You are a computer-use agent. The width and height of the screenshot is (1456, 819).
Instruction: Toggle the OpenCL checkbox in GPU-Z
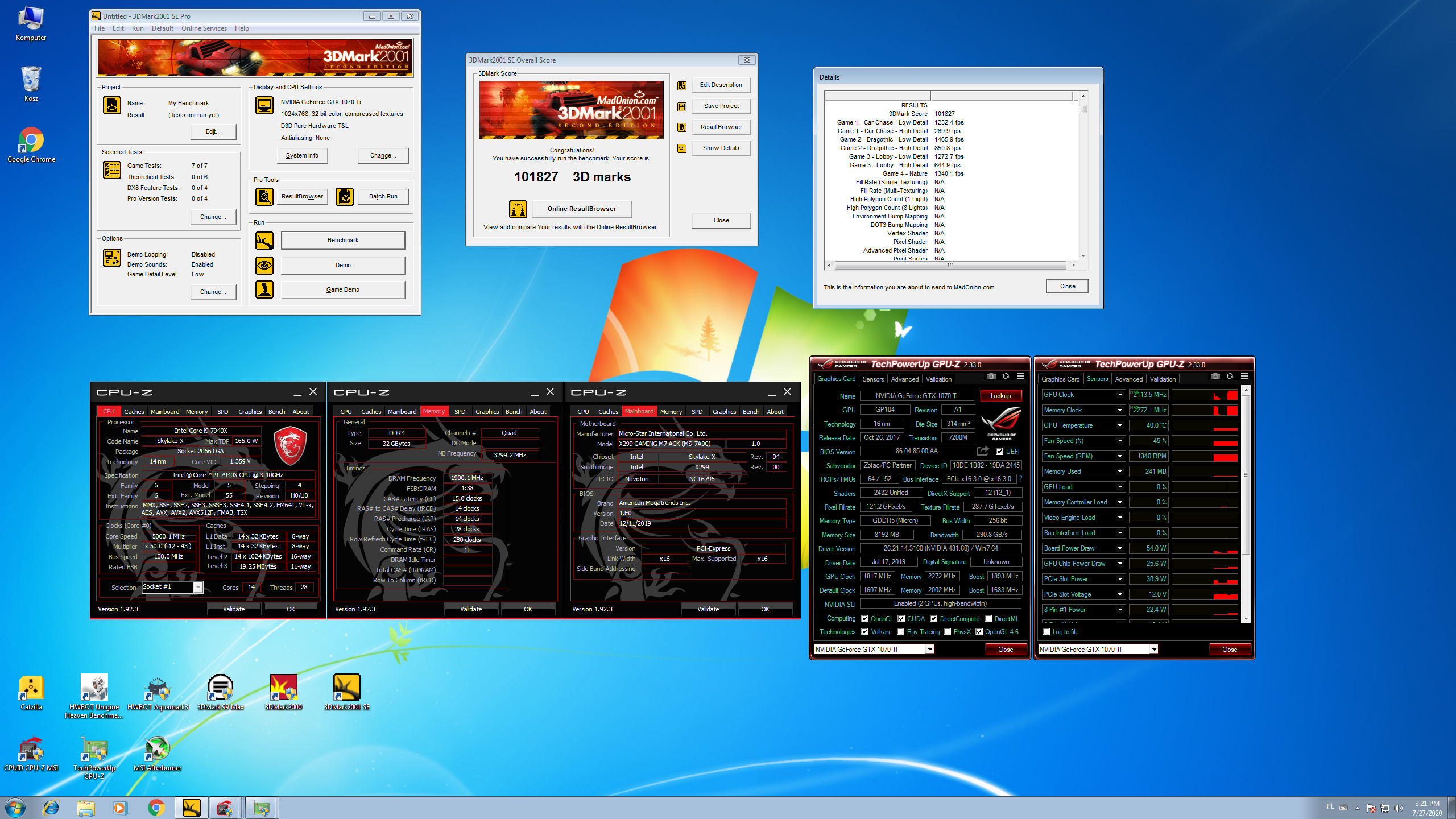(x=864, y=619)
